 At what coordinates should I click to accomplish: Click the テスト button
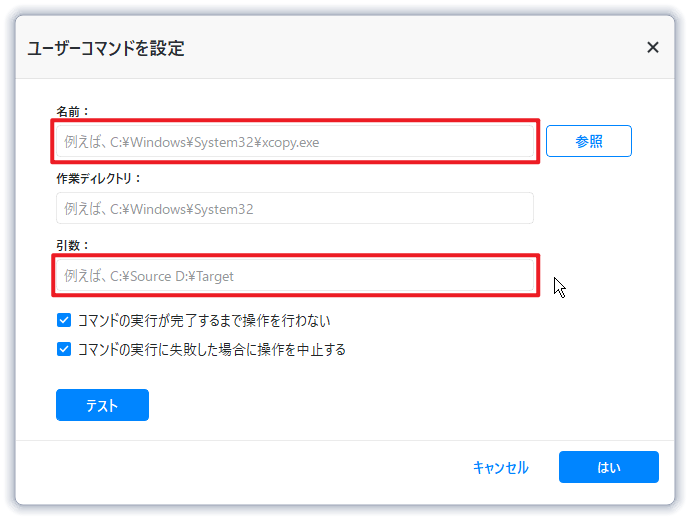(102, 405)
